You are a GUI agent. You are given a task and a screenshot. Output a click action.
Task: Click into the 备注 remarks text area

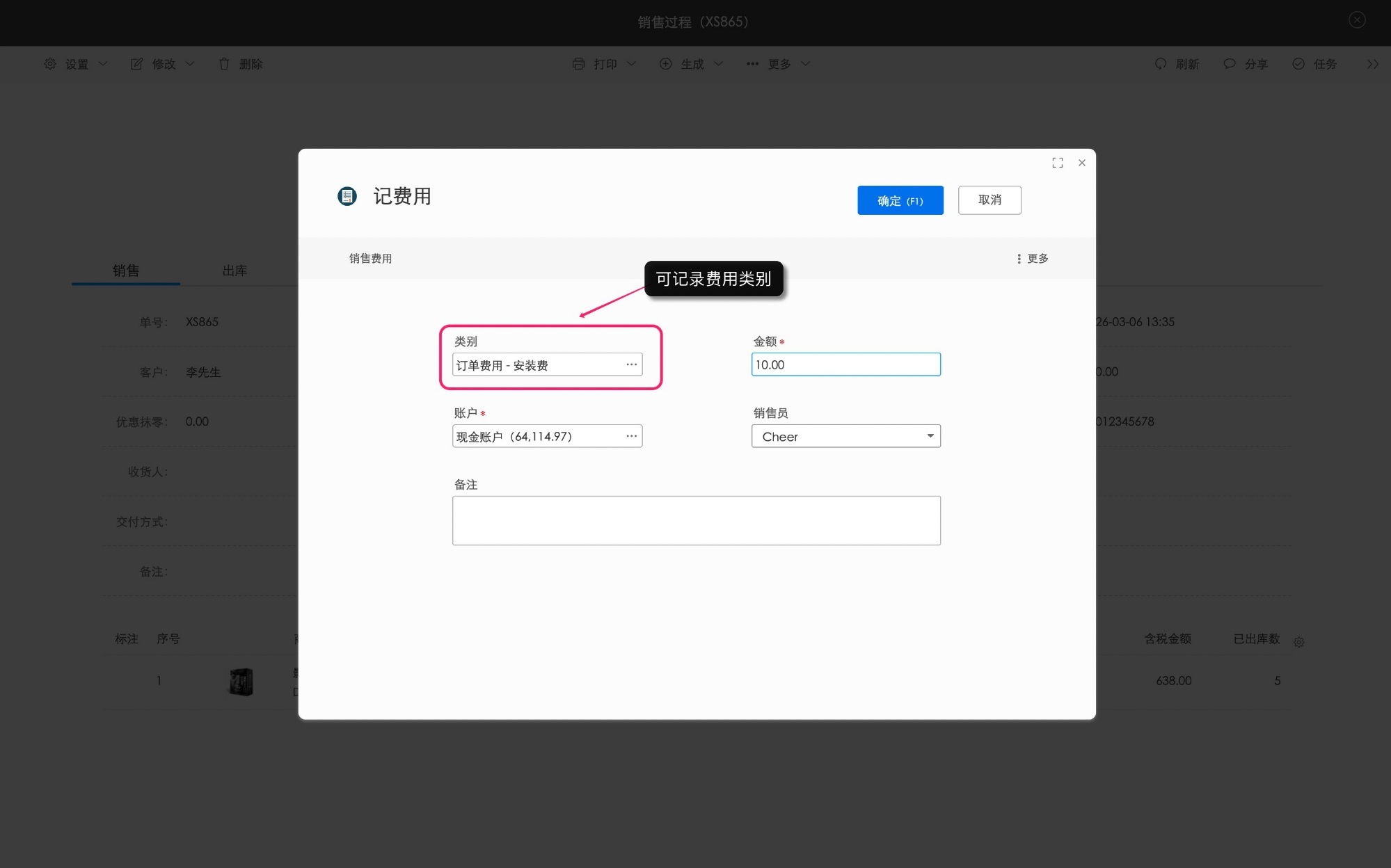tap(696, 520)
